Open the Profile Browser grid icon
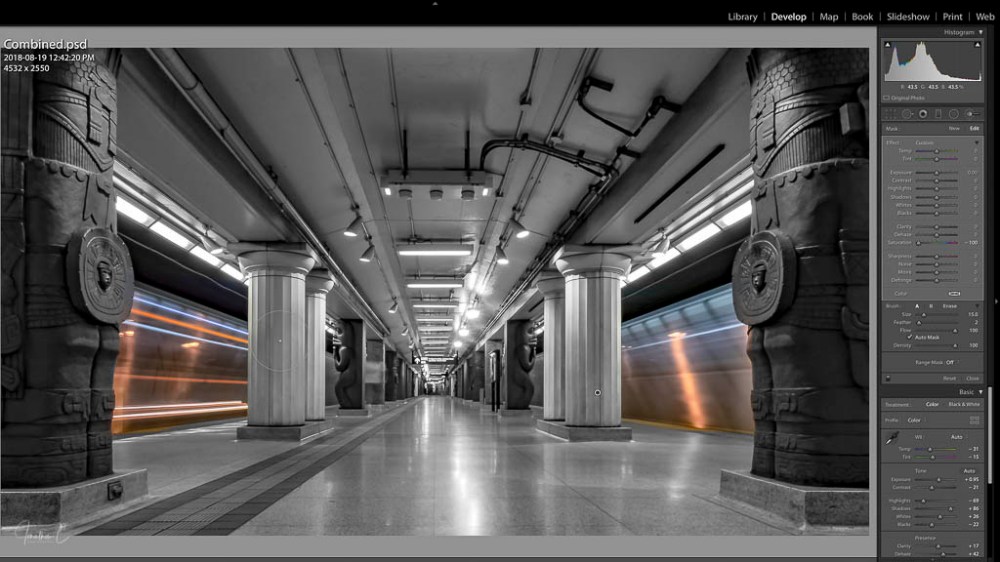The image size is (1000, 562). pyautogui.click(x=974, y=420)
